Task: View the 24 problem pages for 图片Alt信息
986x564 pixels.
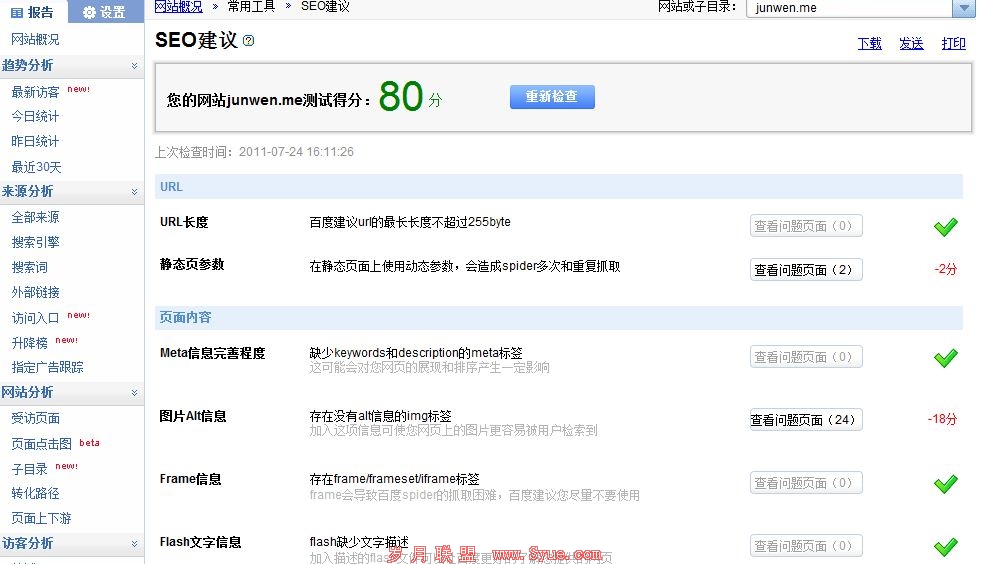Action: [x=806, y=420]
